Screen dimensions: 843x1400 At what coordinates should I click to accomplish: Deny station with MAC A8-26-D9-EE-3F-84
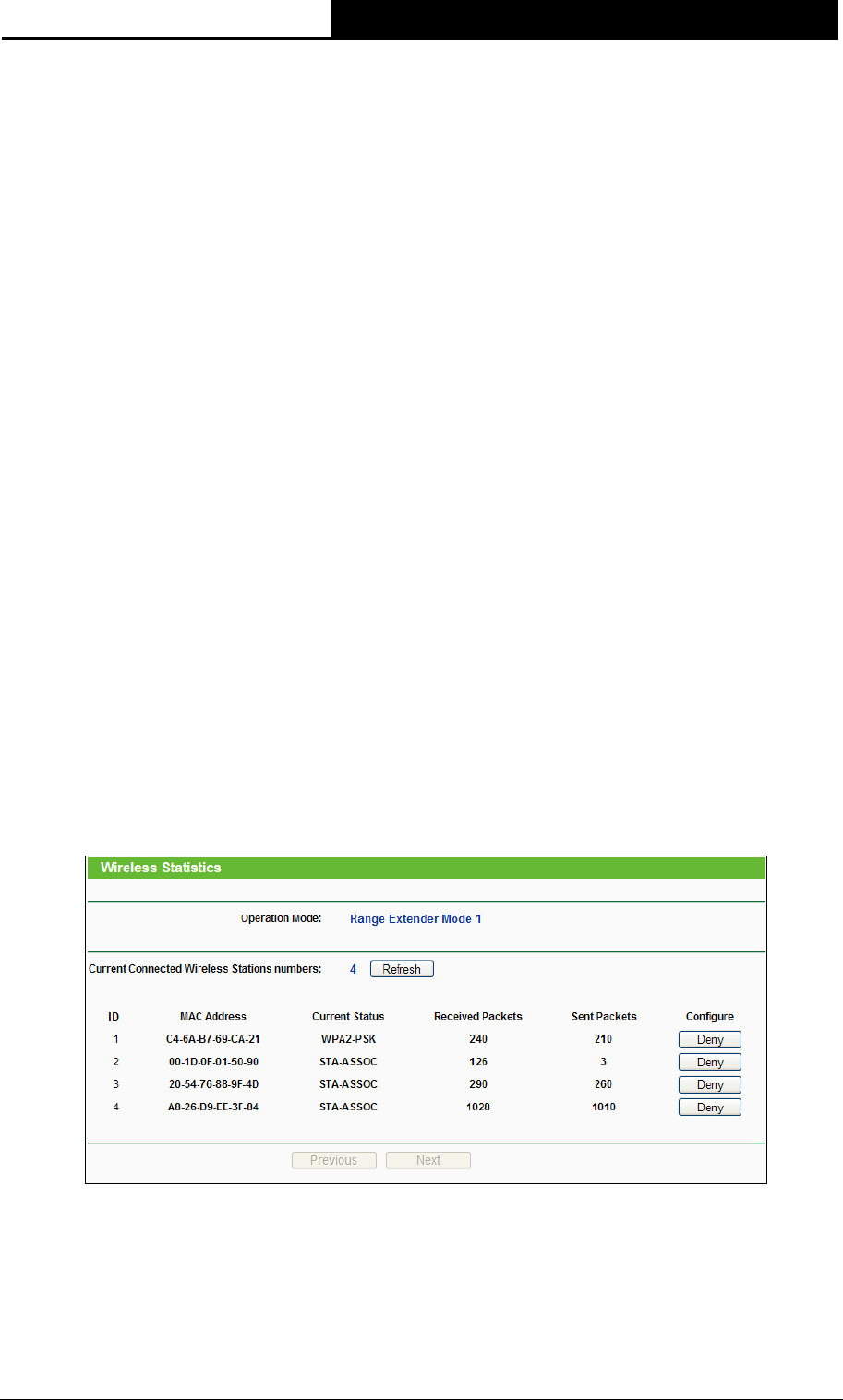[710, 1107]
